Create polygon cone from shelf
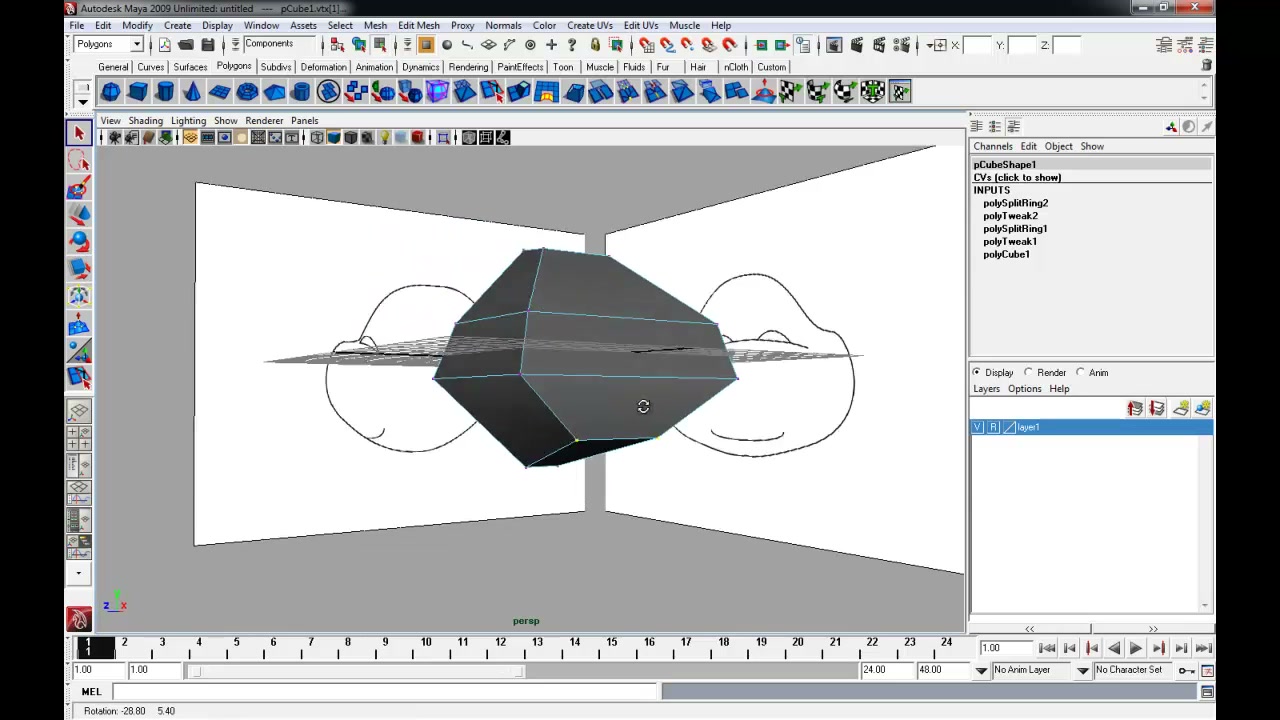Screen dimensions: 1280x720 192,92
